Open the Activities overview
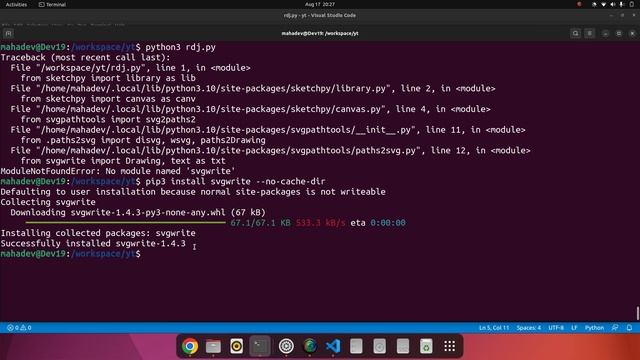The width and height of the screenshot is (640, 360). point(16,4)
